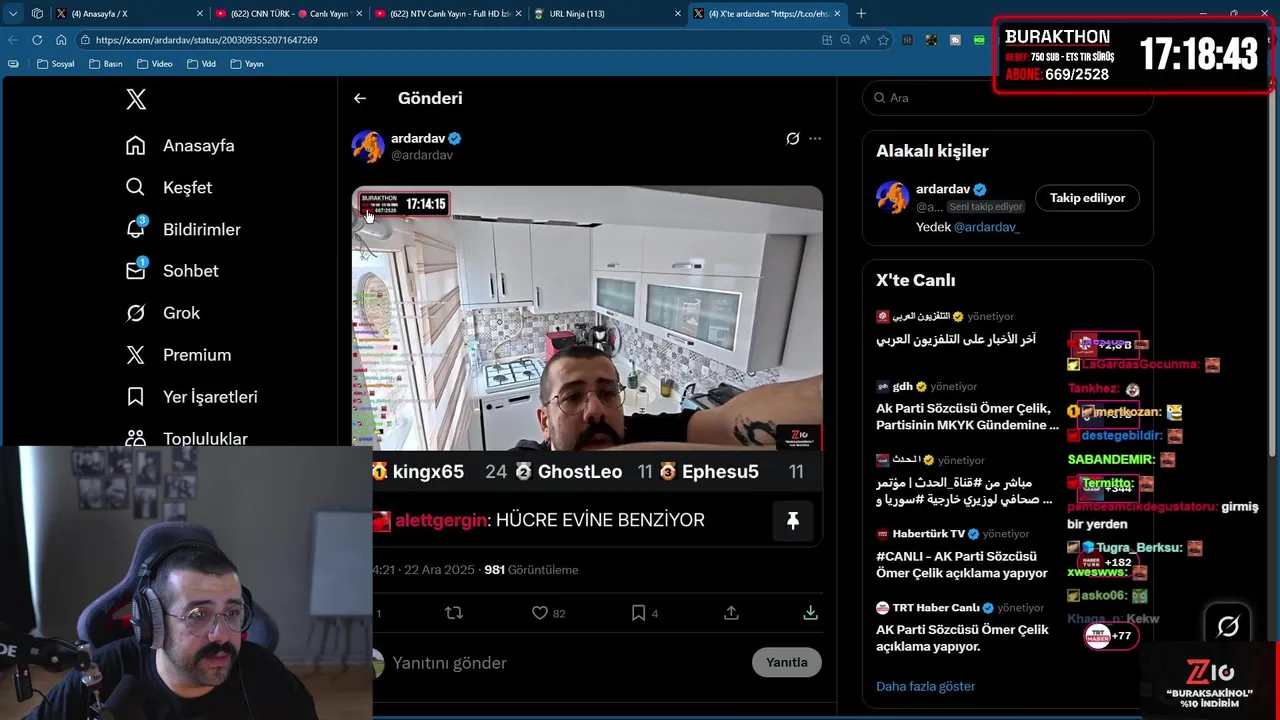Switch to the CNN TÜRK browser tab
This screenshot has height=720, width=1280.
[288, 13]
